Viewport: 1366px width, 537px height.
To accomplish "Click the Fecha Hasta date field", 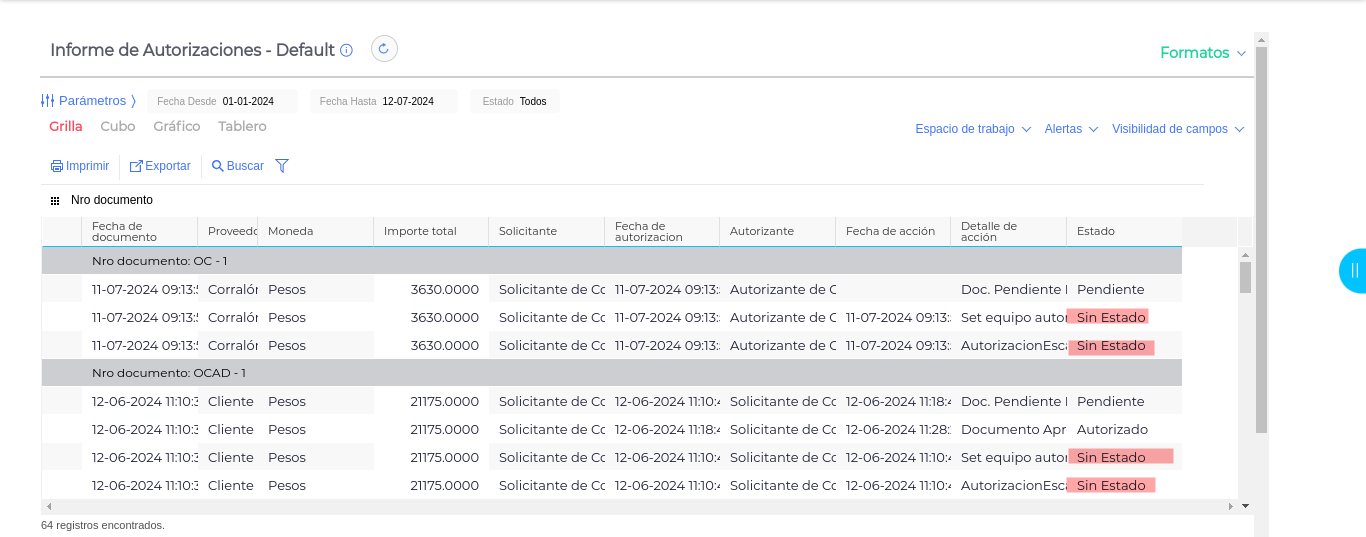I will pos(408,101).
